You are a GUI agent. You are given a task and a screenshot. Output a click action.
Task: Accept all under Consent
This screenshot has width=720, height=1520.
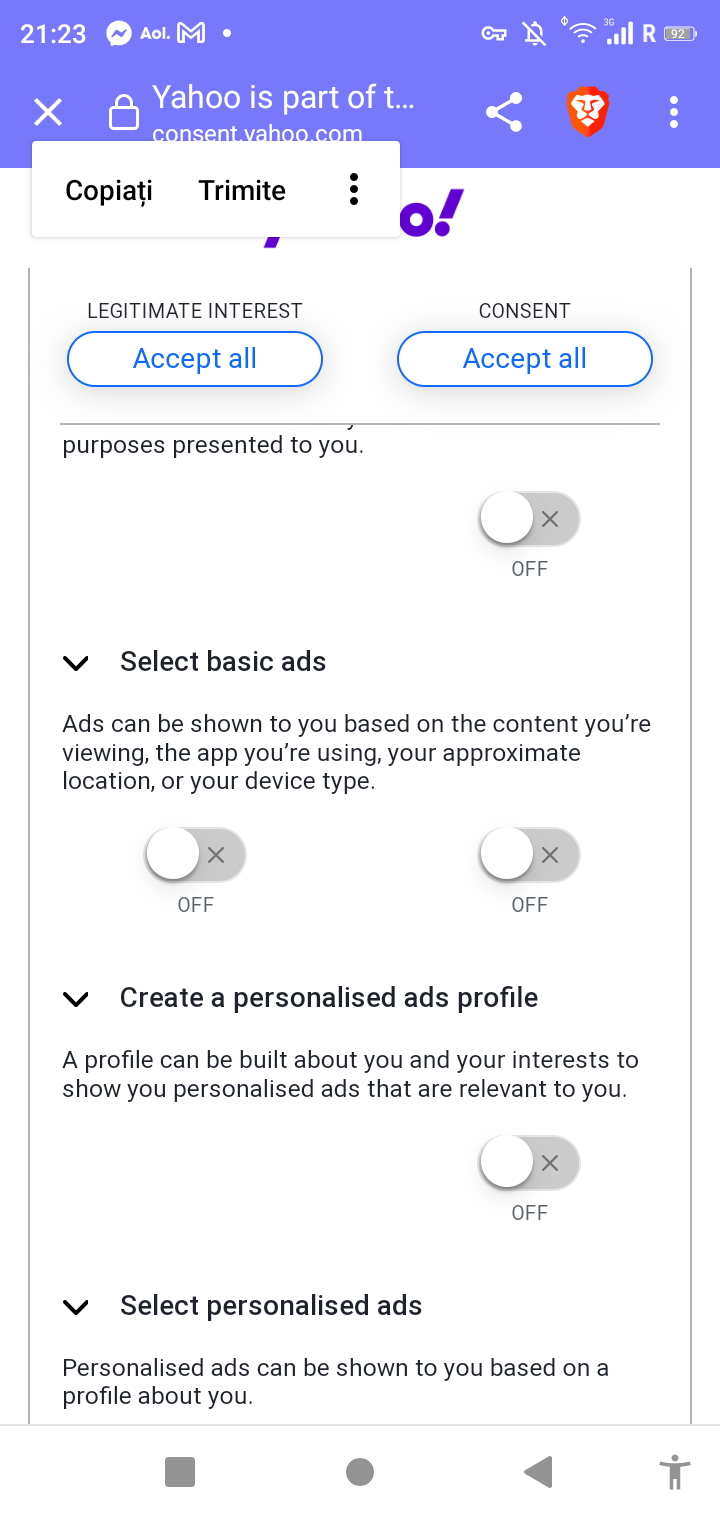tap(525, 359)
